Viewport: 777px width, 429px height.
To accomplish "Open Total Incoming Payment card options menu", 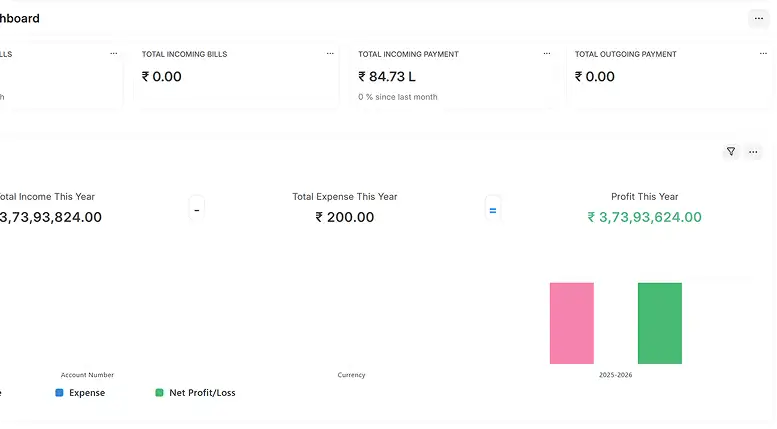I will [x=546, y=54].
